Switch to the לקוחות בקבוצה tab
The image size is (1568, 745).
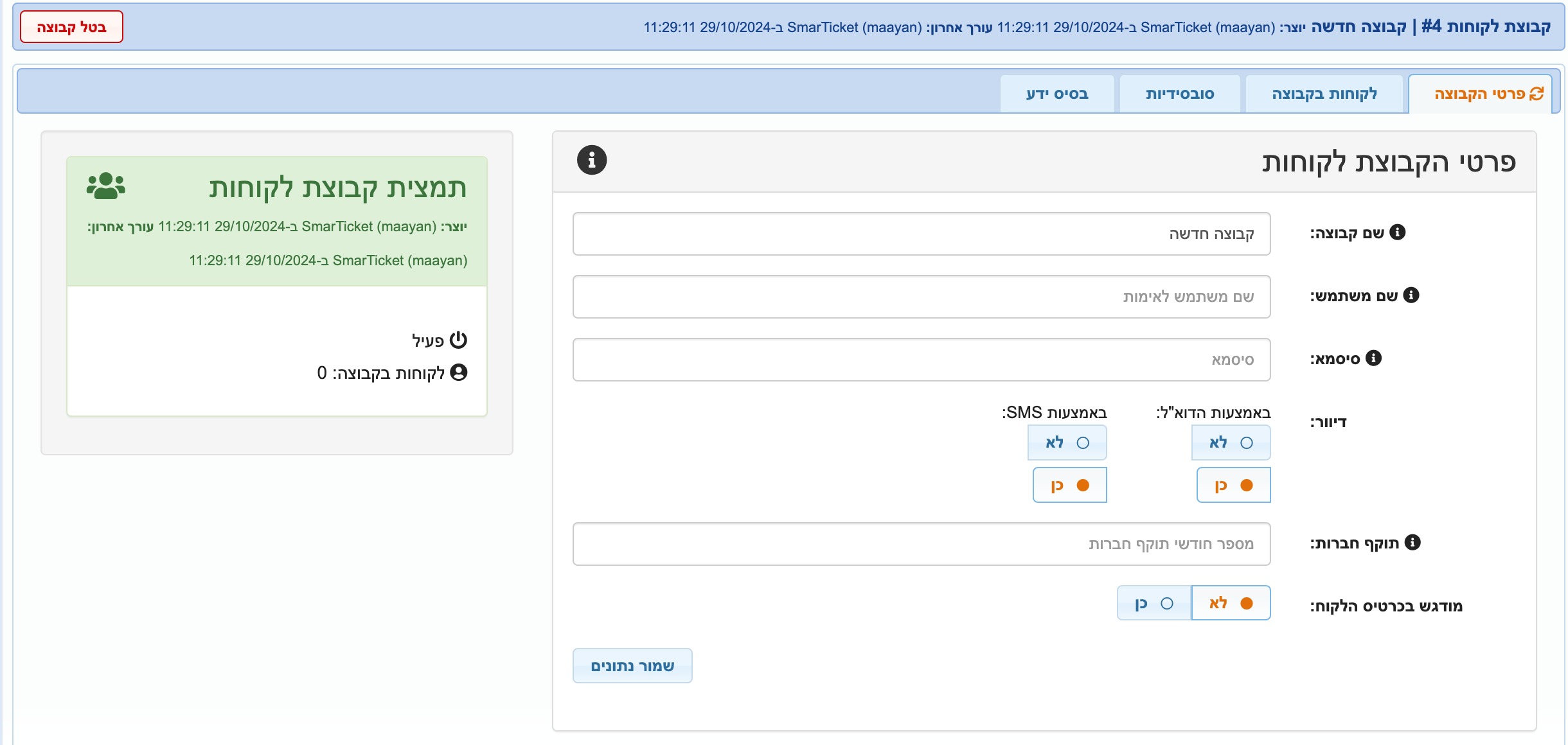1324,94
